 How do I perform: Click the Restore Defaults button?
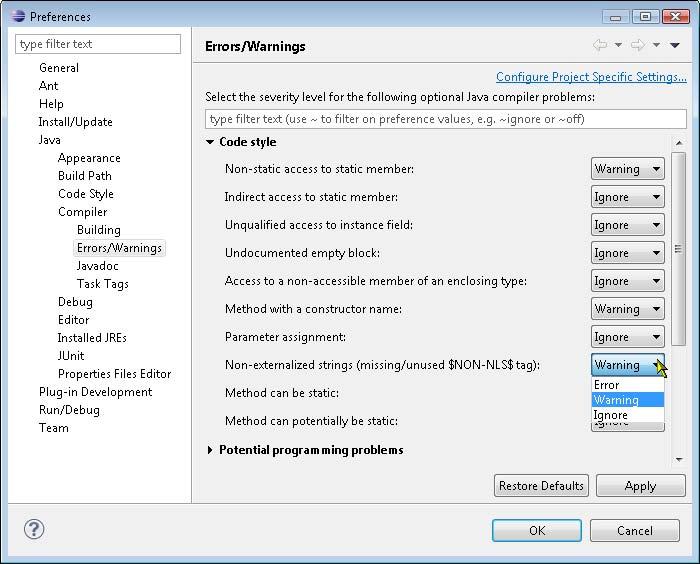[541, 486]
